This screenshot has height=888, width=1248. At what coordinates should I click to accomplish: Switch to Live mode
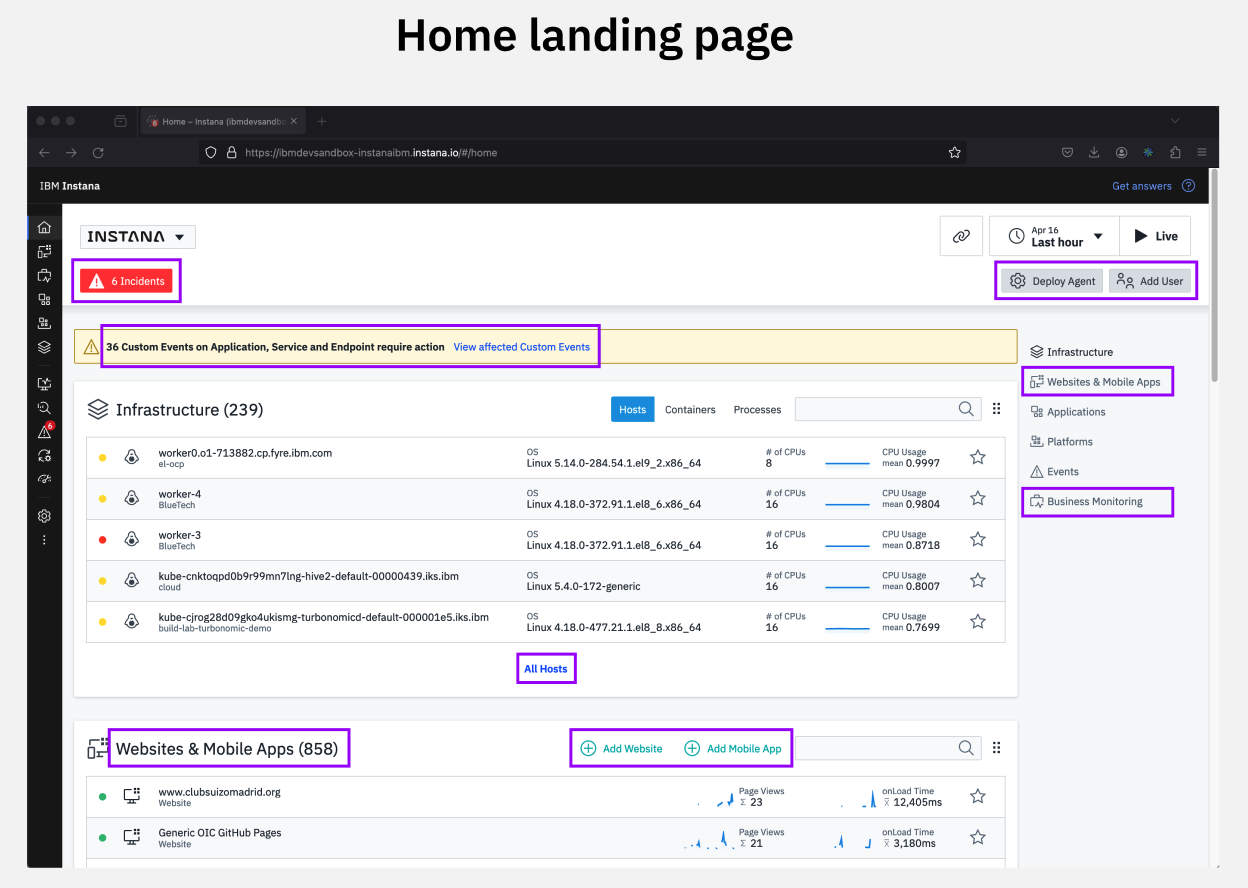coord(1155,236)
